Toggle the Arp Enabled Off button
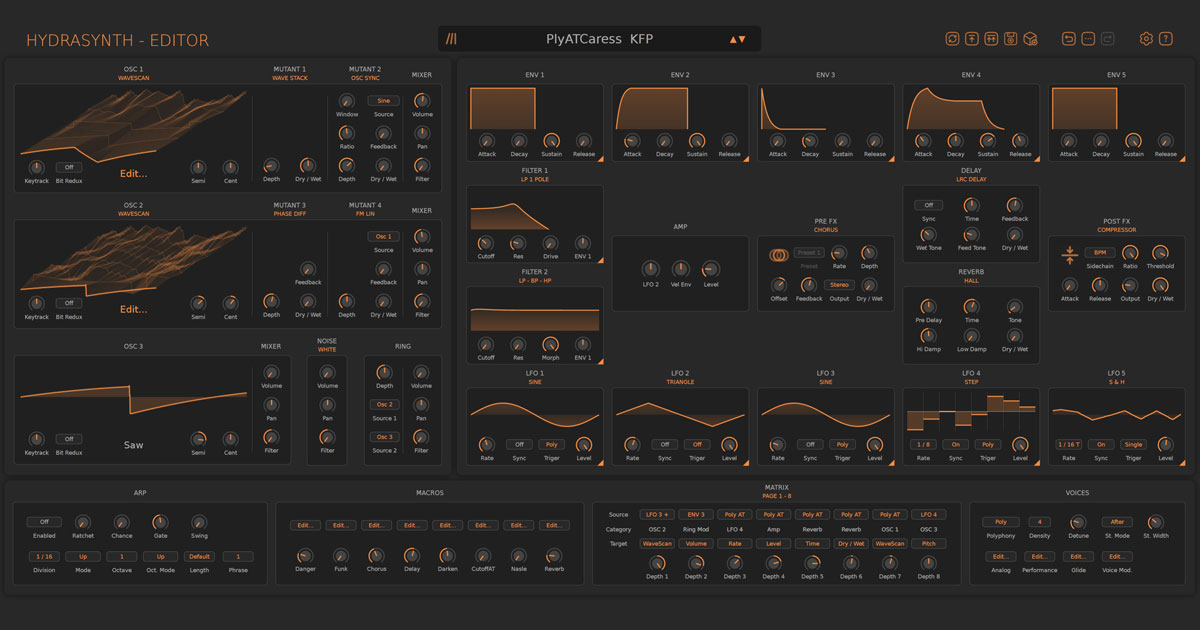This screenshot has height=630, width=1200. point(44,522)
